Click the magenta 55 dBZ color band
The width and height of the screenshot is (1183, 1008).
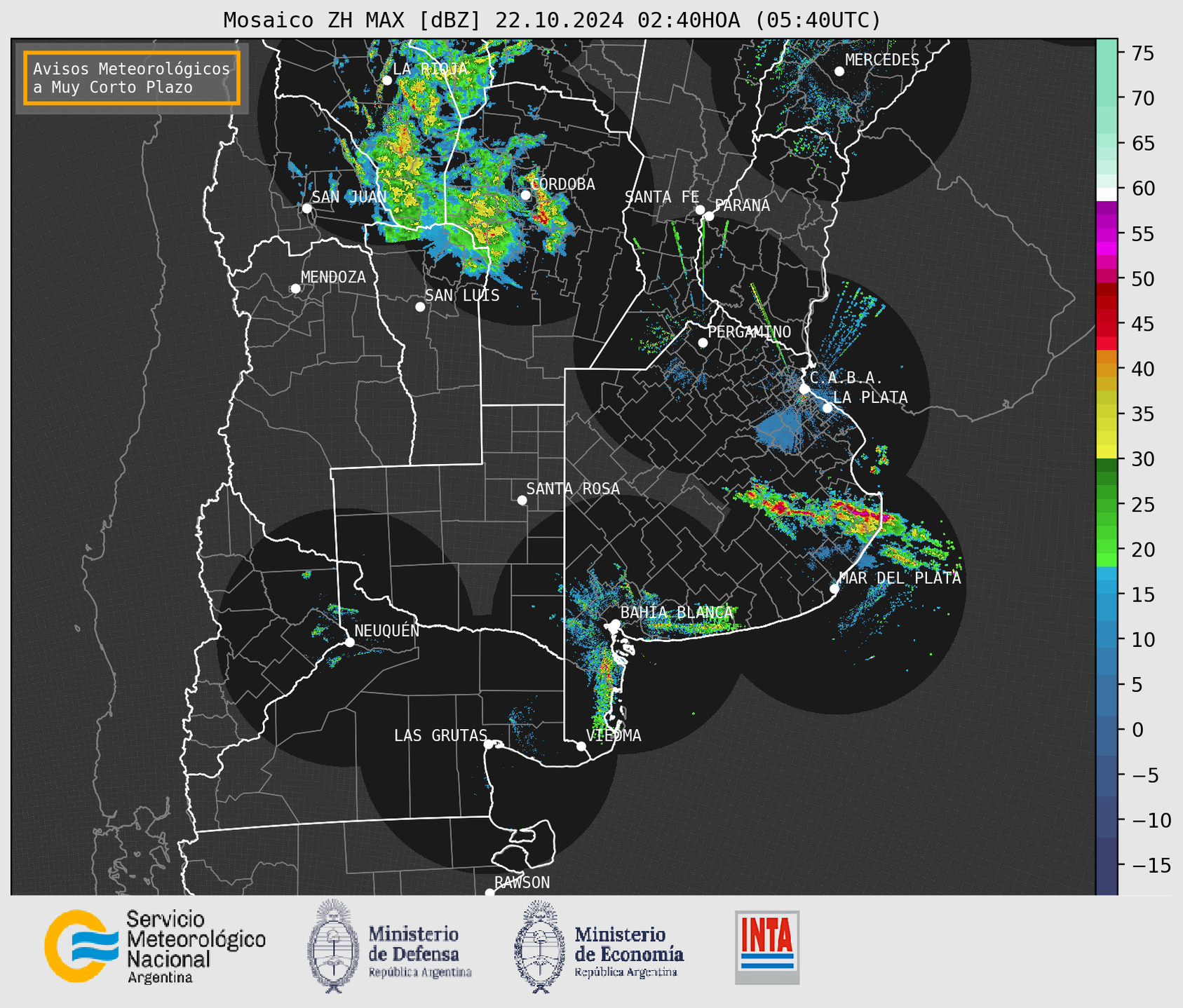[x=1106, y=234]
